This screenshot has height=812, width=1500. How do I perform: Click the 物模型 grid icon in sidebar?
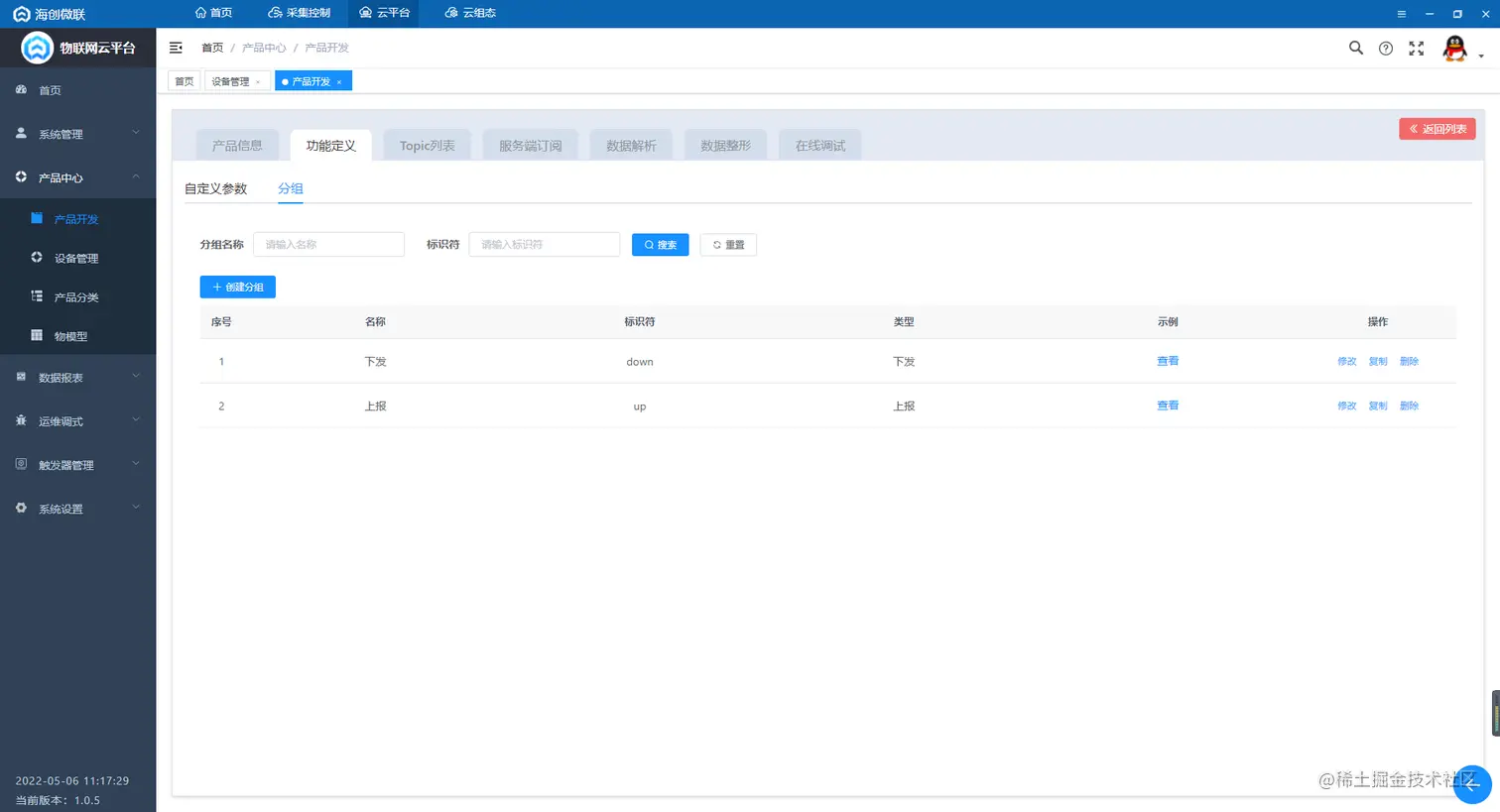click(37, 335)
